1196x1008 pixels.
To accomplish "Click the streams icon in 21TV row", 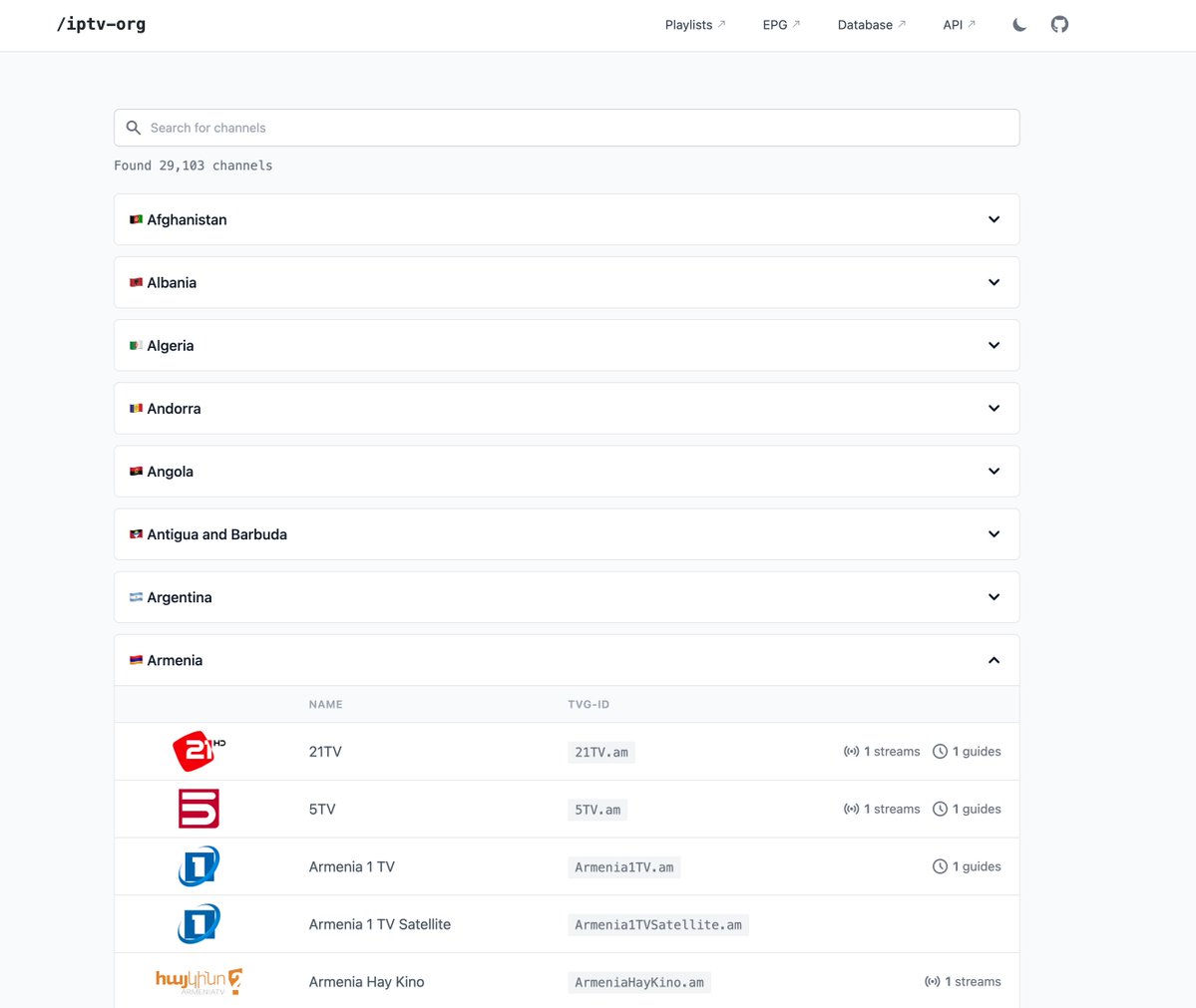I will (851, 752).
